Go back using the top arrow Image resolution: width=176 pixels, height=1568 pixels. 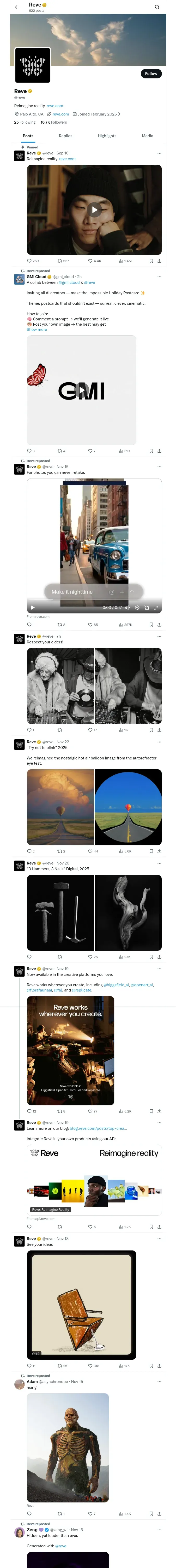17,7
